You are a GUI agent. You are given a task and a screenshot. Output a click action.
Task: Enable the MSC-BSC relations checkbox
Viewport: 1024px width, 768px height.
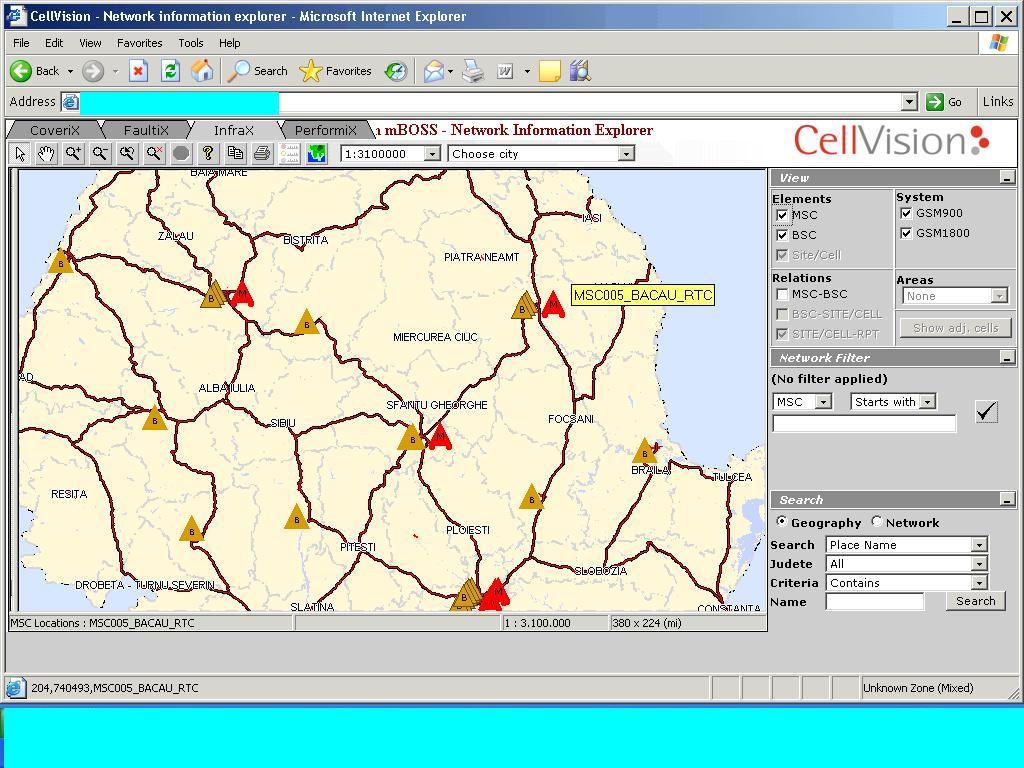[x=782, y=295]
